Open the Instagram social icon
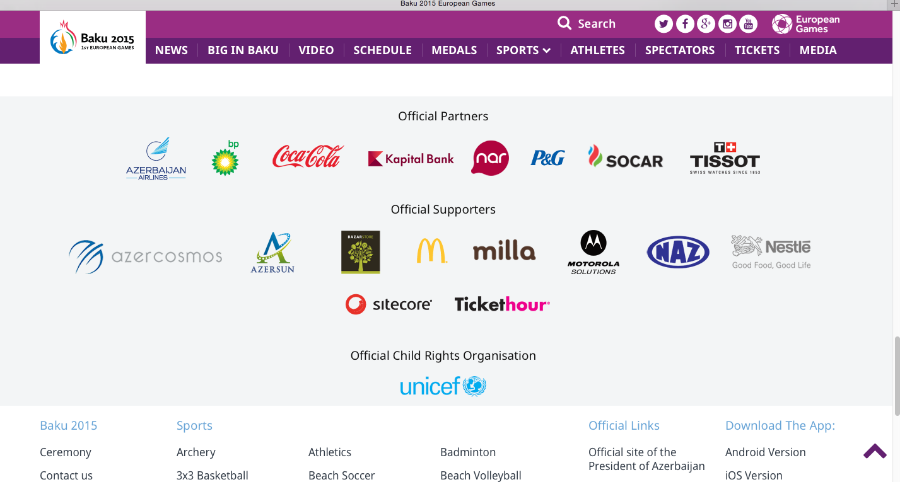900x482 pixels. pyautogui.click(x=727, y=24)
